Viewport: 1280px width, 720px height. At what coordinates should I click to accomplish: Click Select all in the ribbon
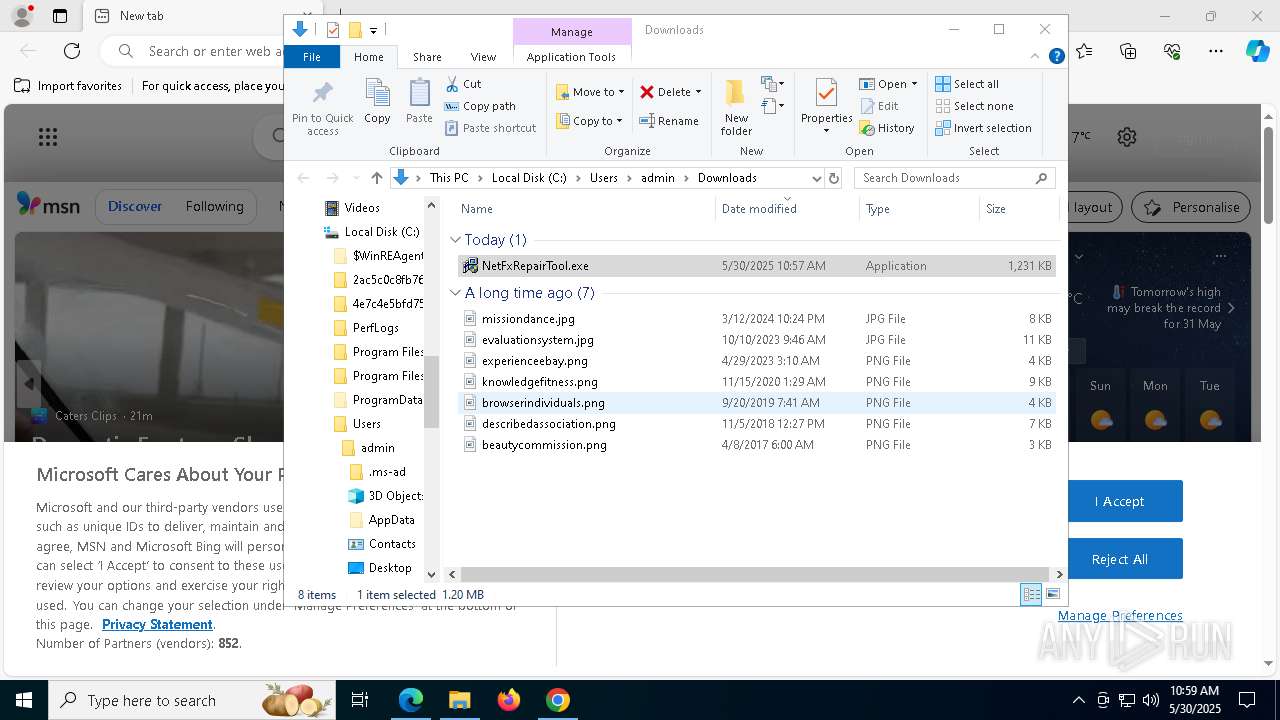click(967, 84)
